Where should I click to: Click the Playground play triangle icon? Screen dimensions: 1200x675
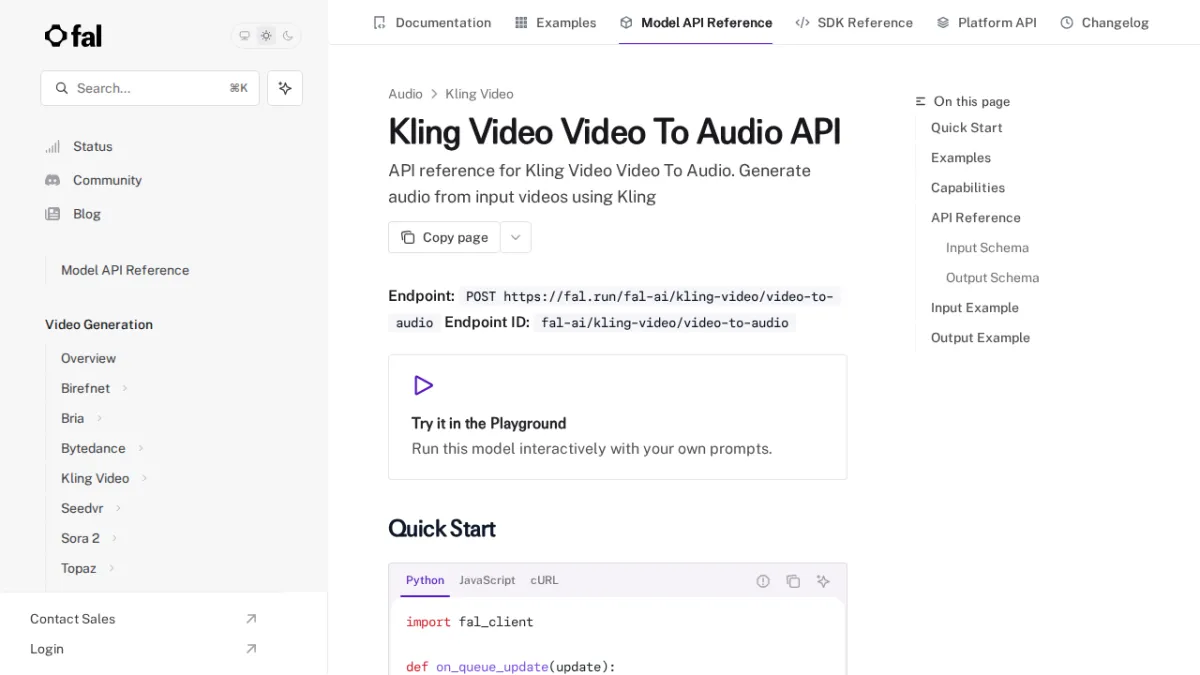pyautogui.click(x=423, y=385)
